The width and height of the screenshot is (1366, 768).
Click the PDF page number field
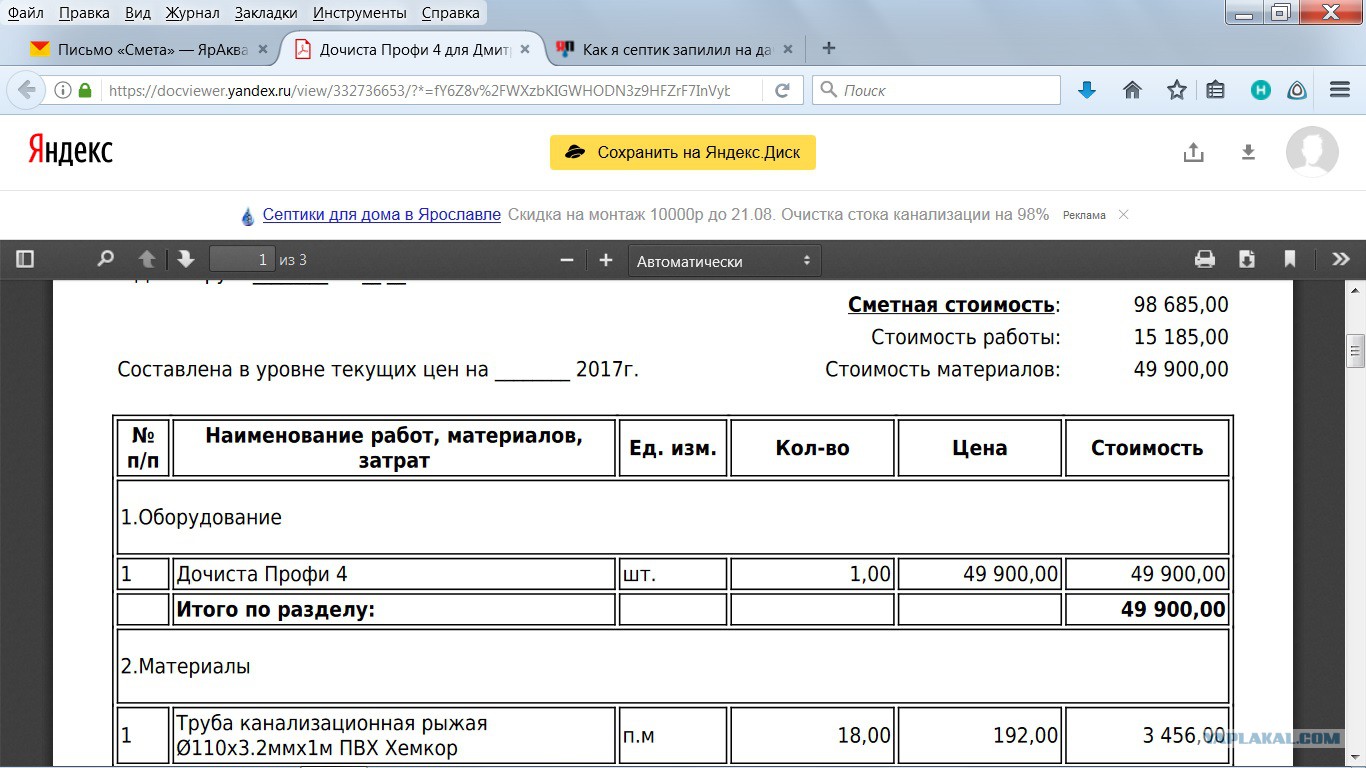242,260
